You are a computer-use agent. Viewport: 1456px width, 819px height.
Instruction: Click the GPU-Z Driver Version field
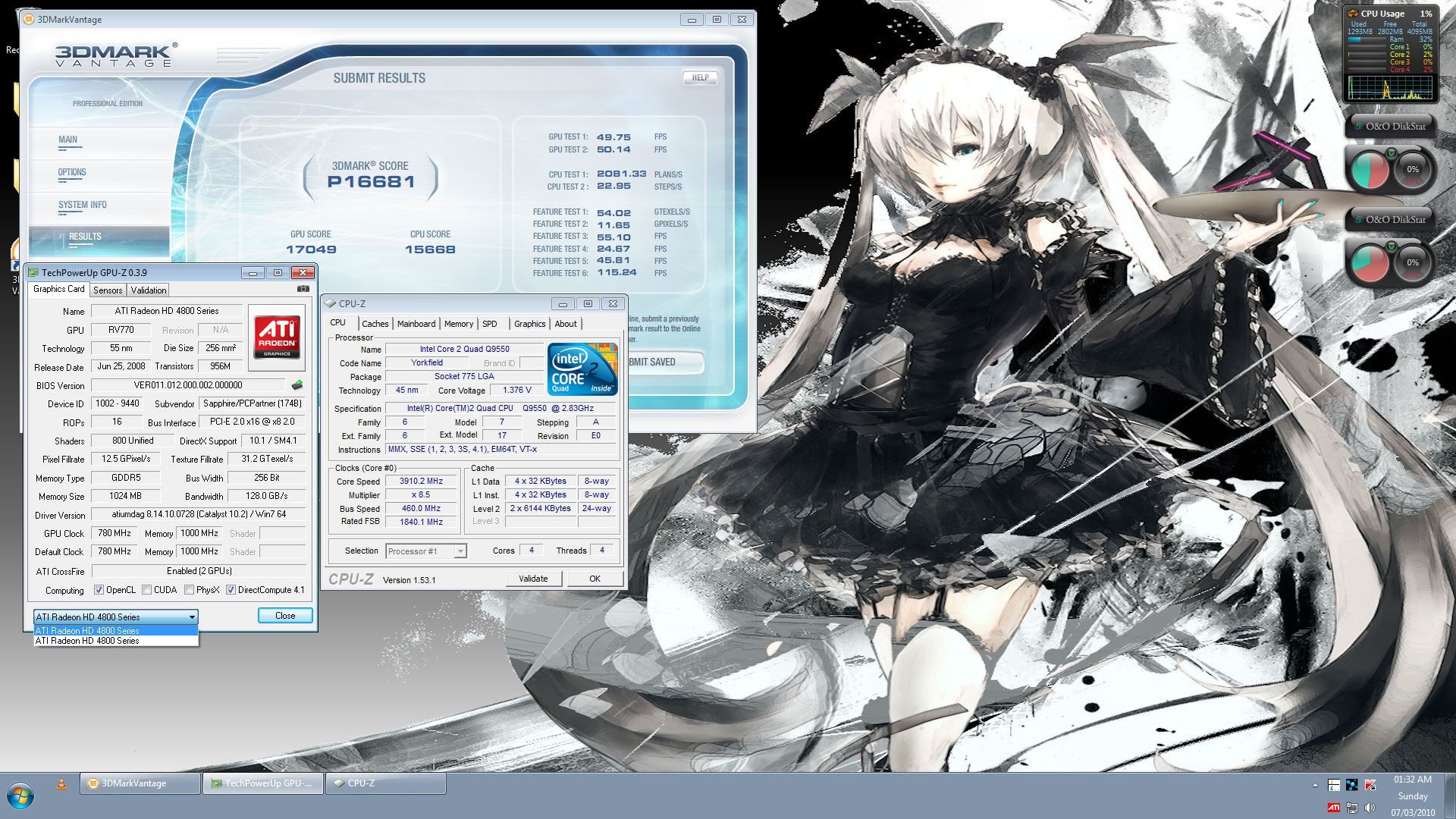pos(199,515)
